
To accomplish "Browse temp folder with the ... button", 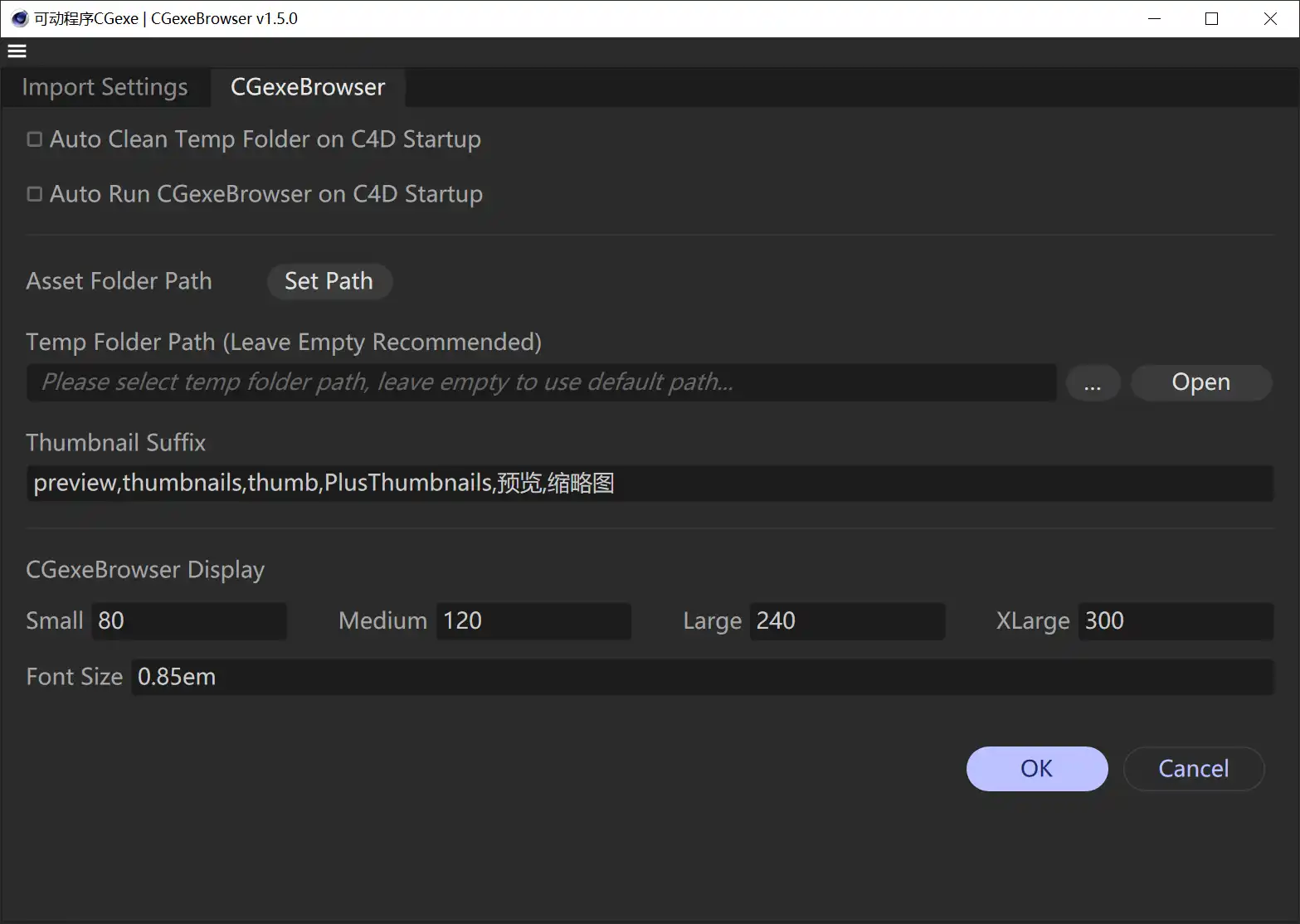I will pos(1093,382).
